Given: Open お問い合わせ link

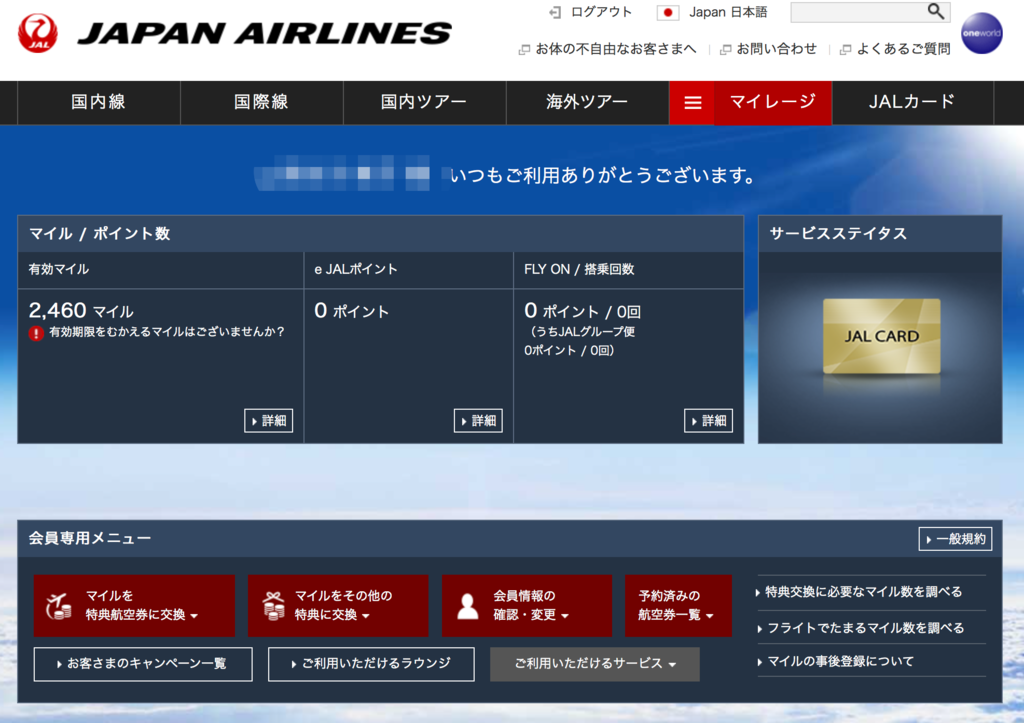Looking at the screenshot, I should click(776, 49).
